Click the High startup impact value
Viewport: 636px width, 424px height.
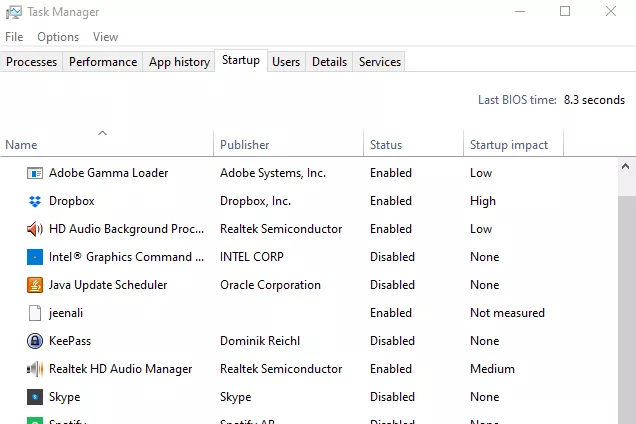[x=483, y=201]
